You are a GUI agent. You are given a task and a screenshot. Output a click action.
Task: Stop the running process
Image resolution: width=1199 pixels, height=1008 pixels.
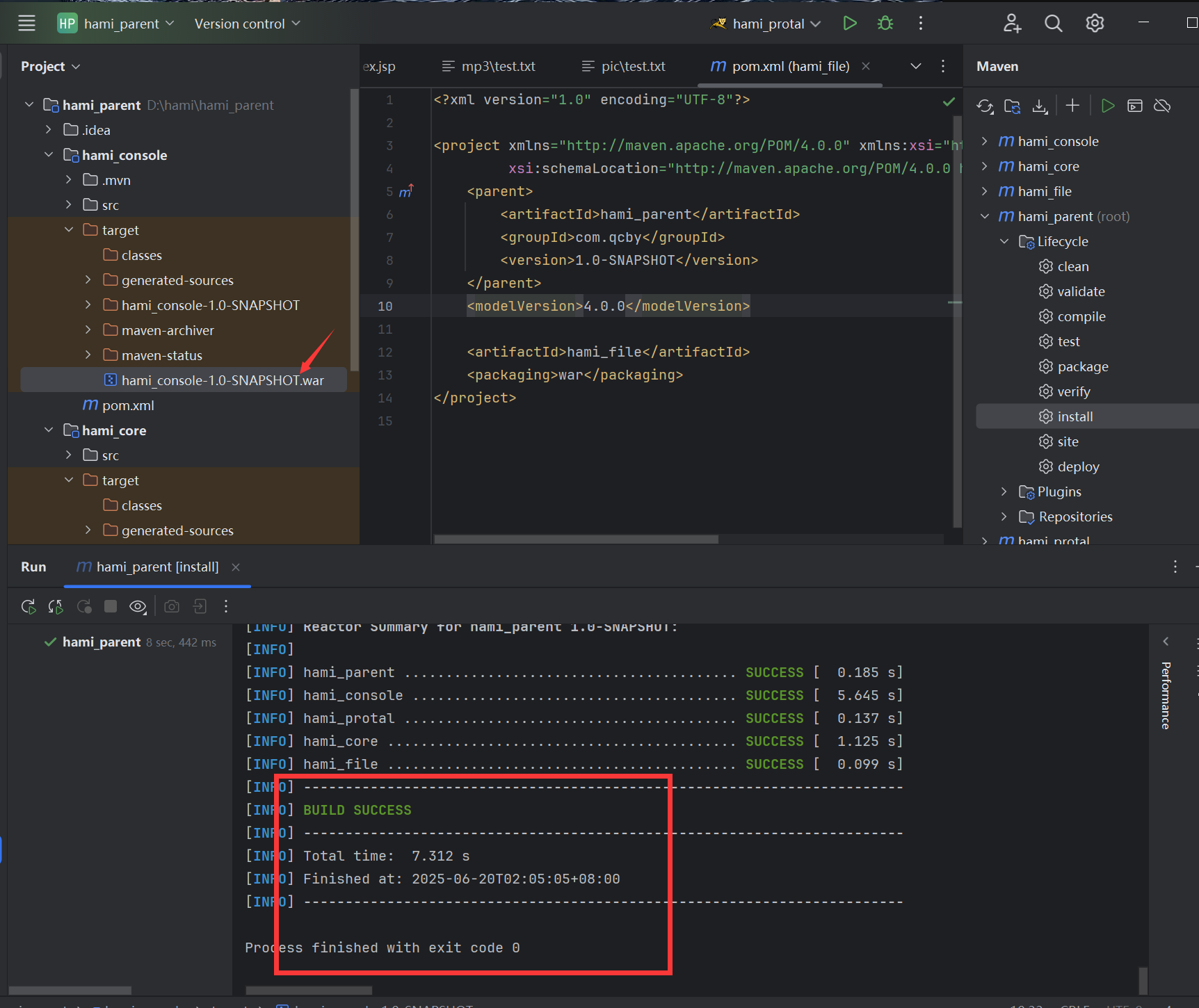click(x=111, y=606)
